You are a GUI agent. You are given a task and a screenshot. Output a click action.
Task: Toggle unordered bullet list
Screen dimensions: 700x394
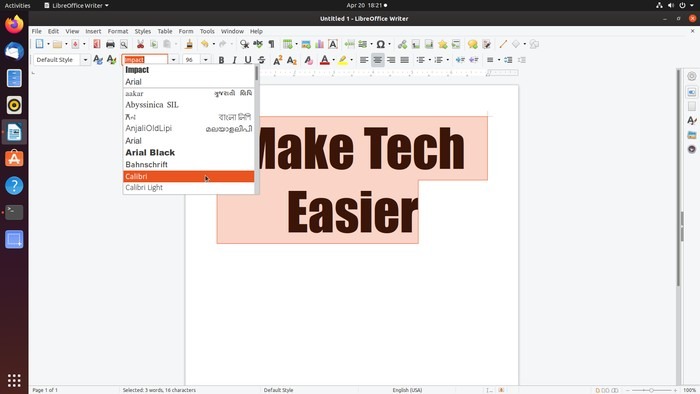[421, 60]
